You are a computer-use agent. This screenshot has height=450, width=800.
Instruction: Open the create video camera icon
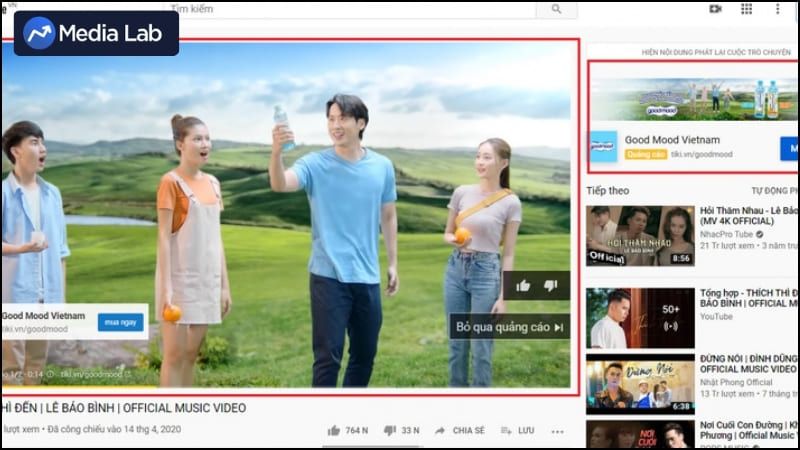pyautogui.click(x=715, y=9)
